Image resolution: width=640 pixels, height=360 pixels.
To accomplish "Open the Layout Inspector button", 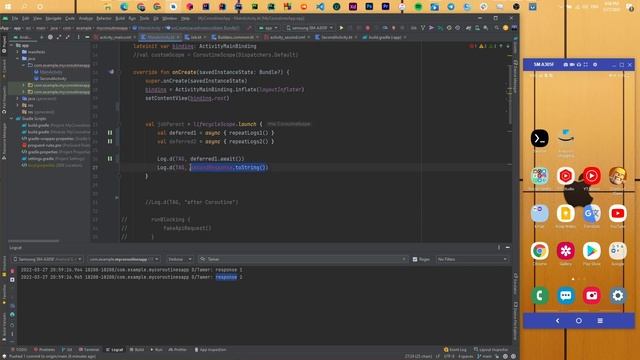I will (x=491, y=350).
